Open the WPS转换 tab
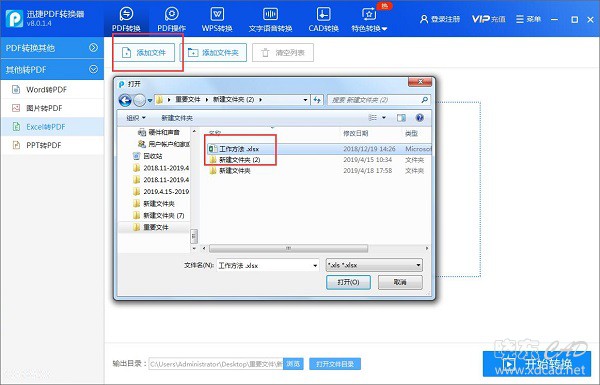Screen dimensions: 600x385 coord(217,19)
